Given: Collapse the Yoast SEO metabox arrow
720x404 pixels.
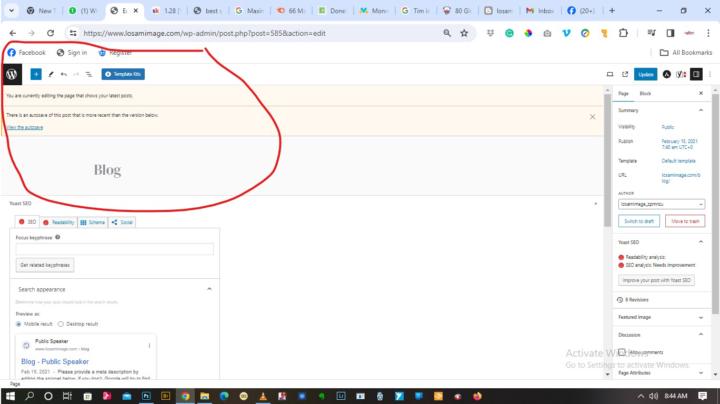Looking at the screenshot, I should click(x=596, y=203).
